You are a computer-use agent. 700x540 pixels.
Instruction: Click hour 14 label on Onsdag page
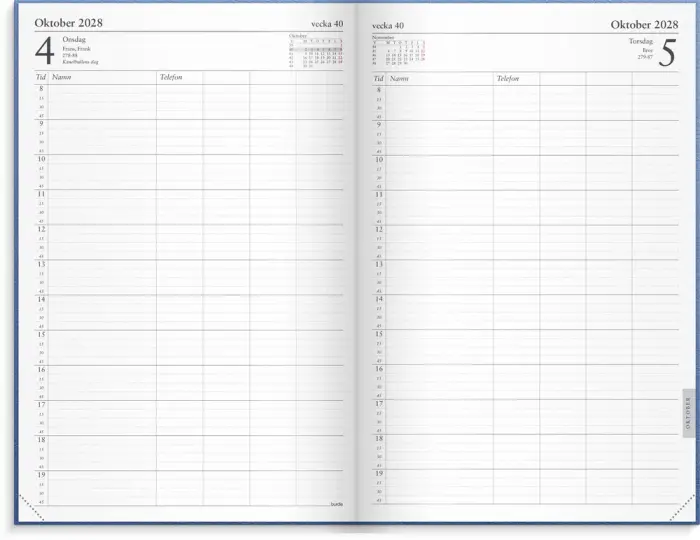tap(41, 299)
